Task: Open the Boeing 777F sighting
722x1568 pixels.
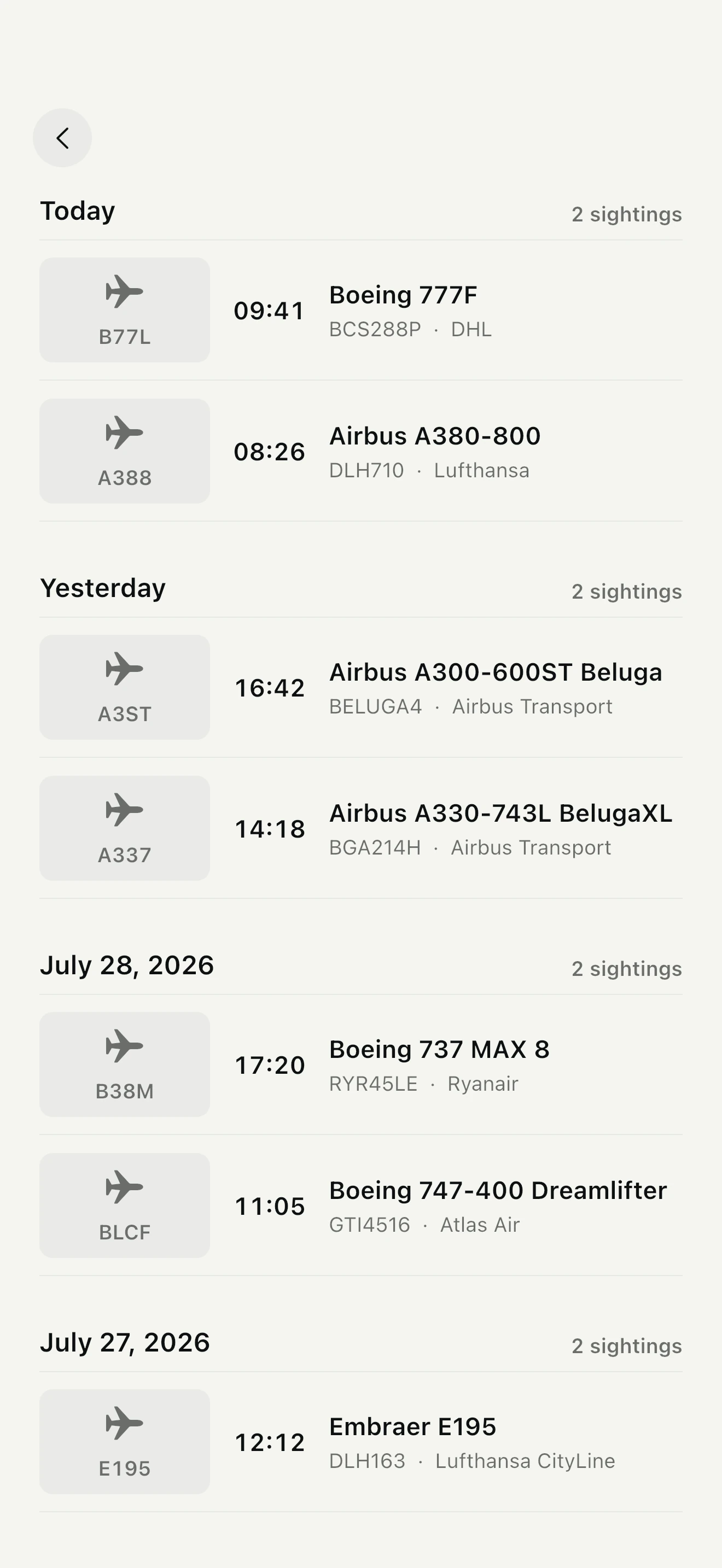Action: [361, 311]
